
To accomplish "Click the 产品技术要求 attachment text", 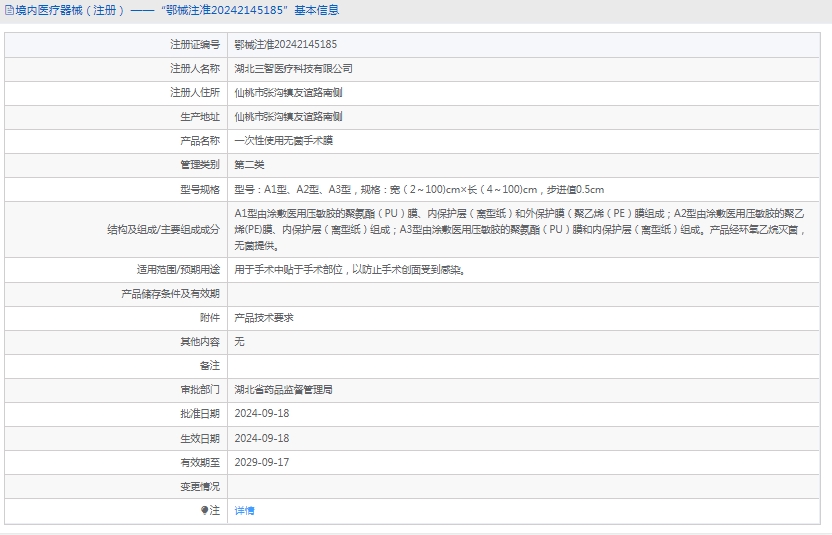I will 264,317.
